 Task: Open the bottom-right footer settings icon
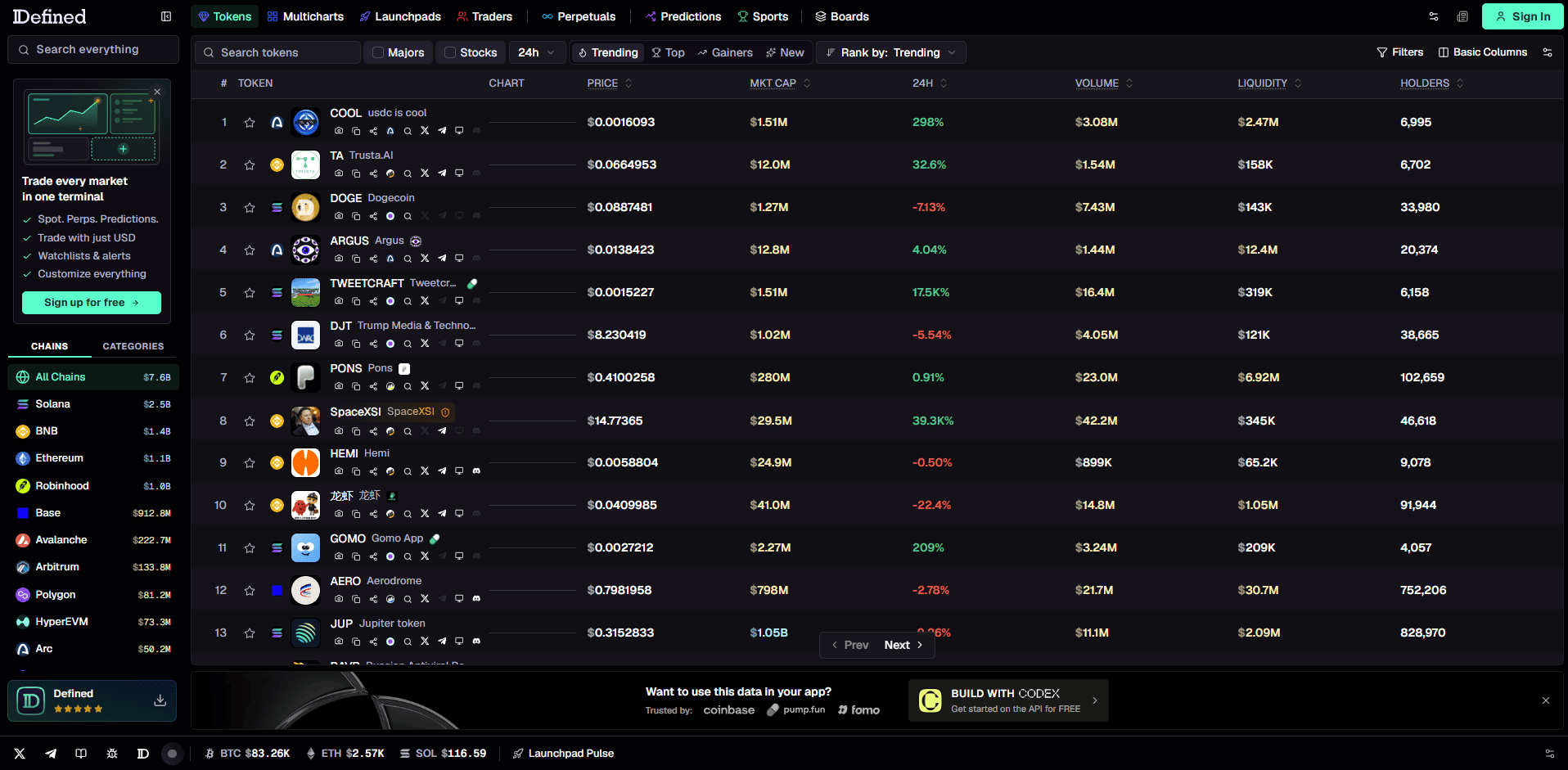coord(1549,754)
